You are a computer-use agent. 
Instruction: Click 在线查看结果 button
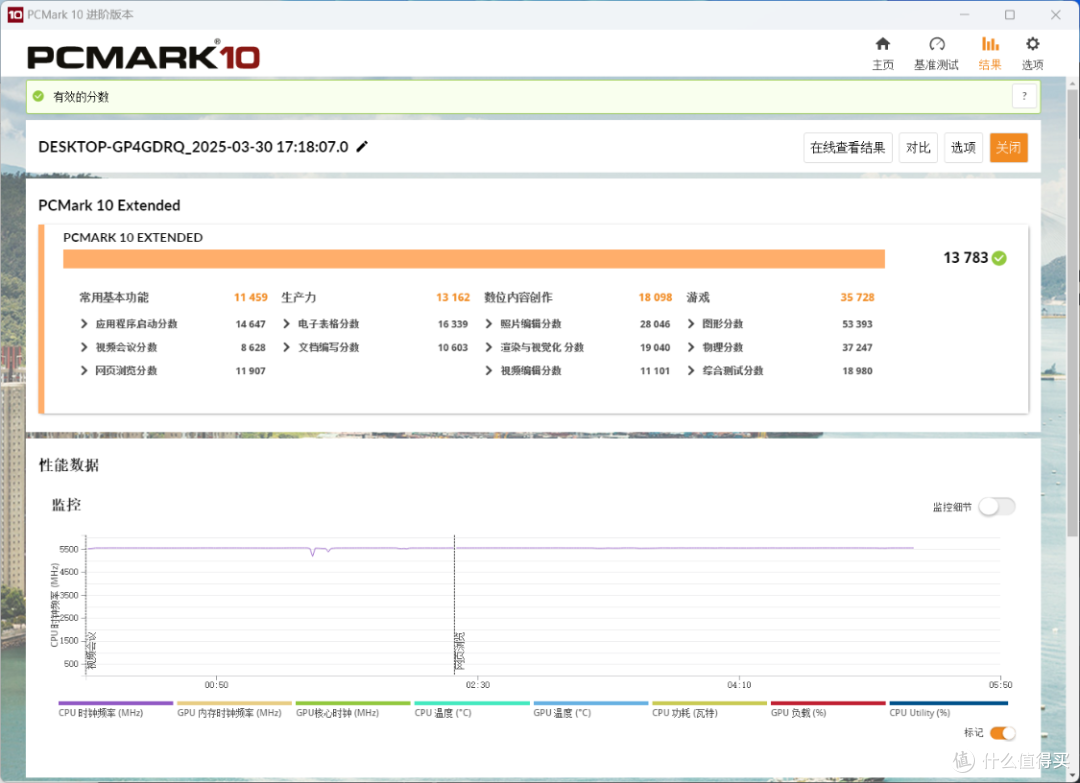tap(848, 147)
